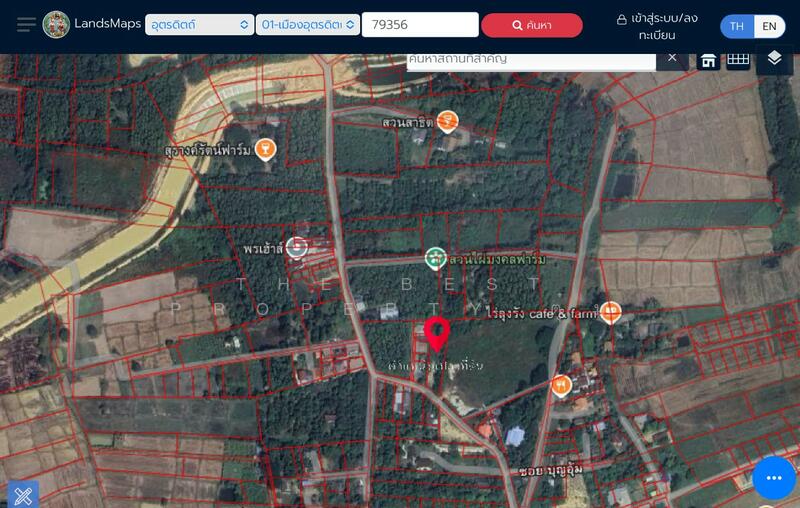This screenshot has height=508, width=800.
Task: Open the hamburger menu beside LandsMaps logo
Action: click(x=26, y=24)
